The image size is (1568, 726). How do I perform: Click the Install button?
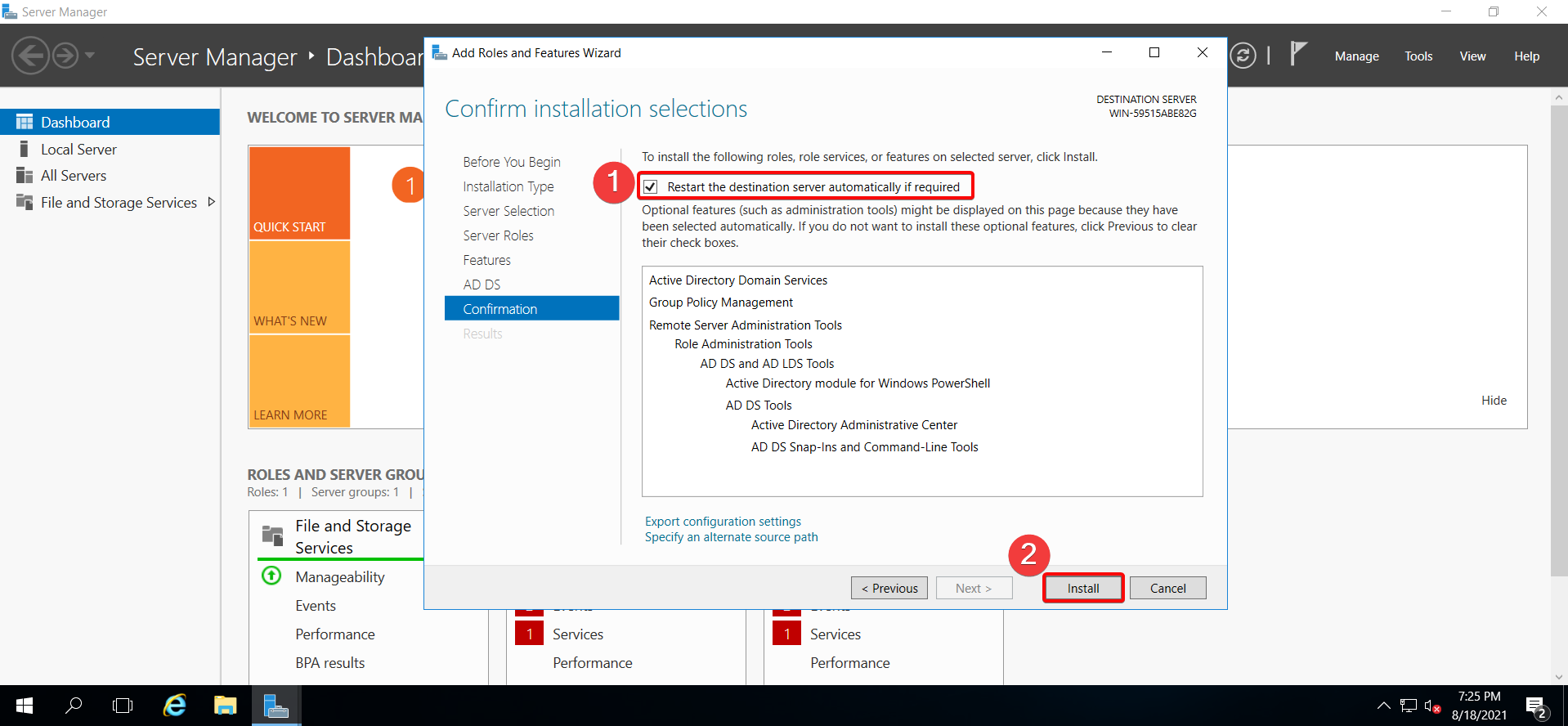1083,588
